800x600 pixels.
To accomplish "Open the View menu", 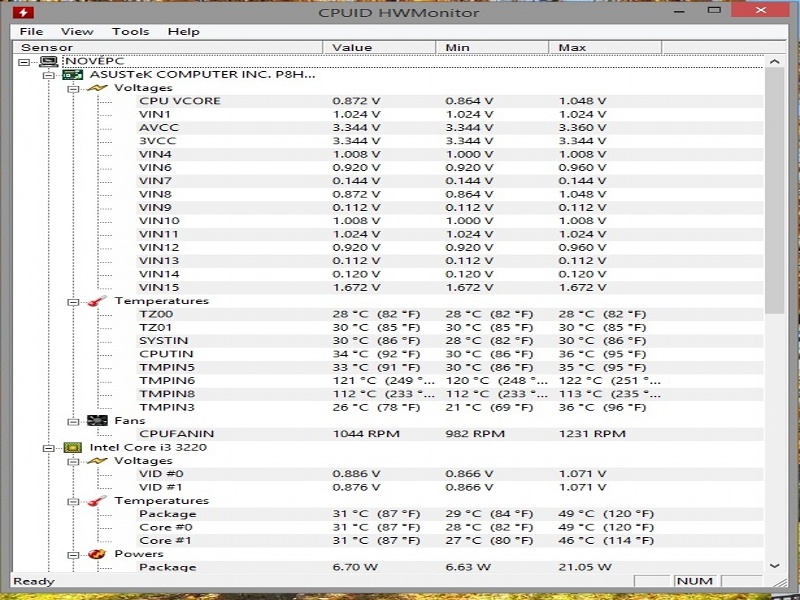I will click(77, 32).
